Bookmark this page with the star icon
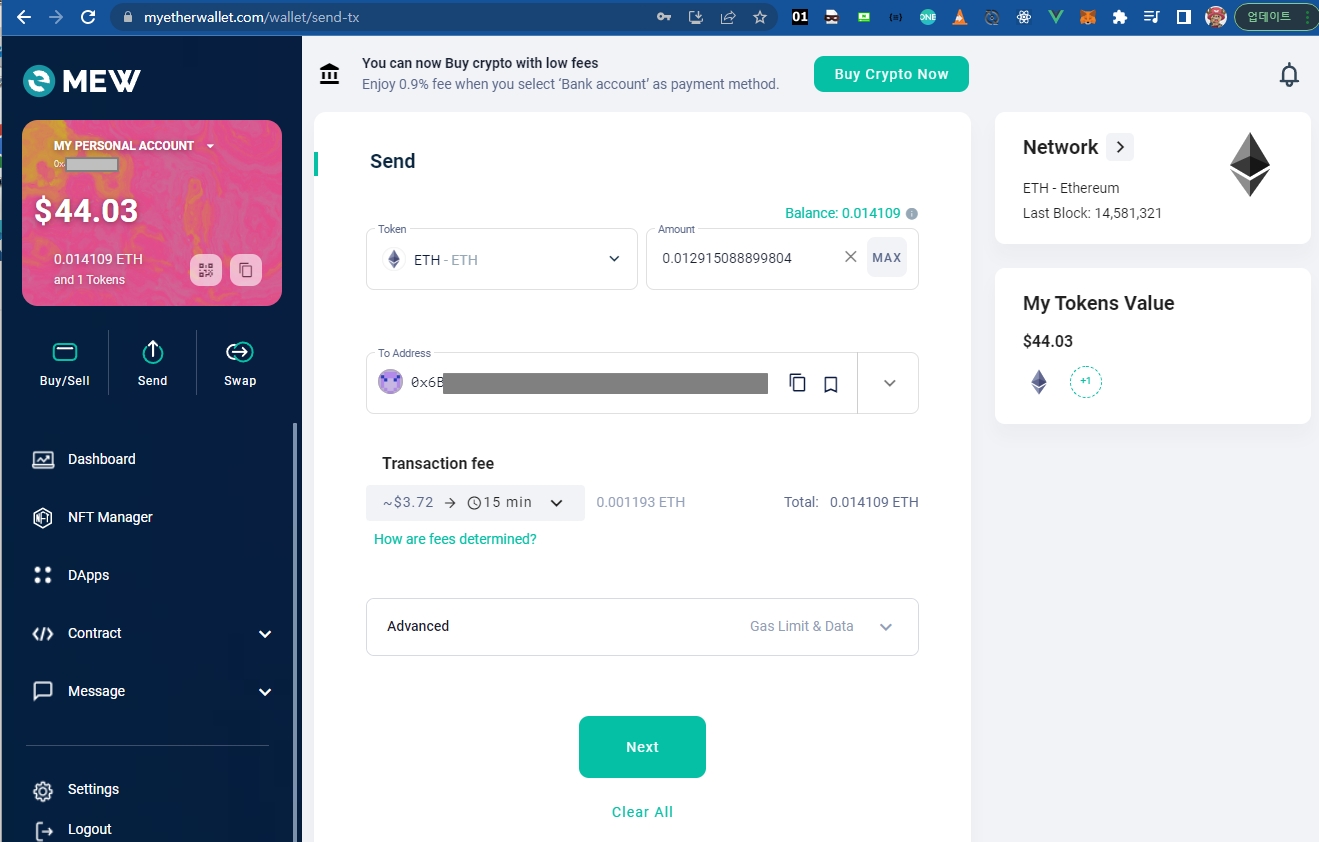The height and width of the screenshot is (842, 1319). 760,17
